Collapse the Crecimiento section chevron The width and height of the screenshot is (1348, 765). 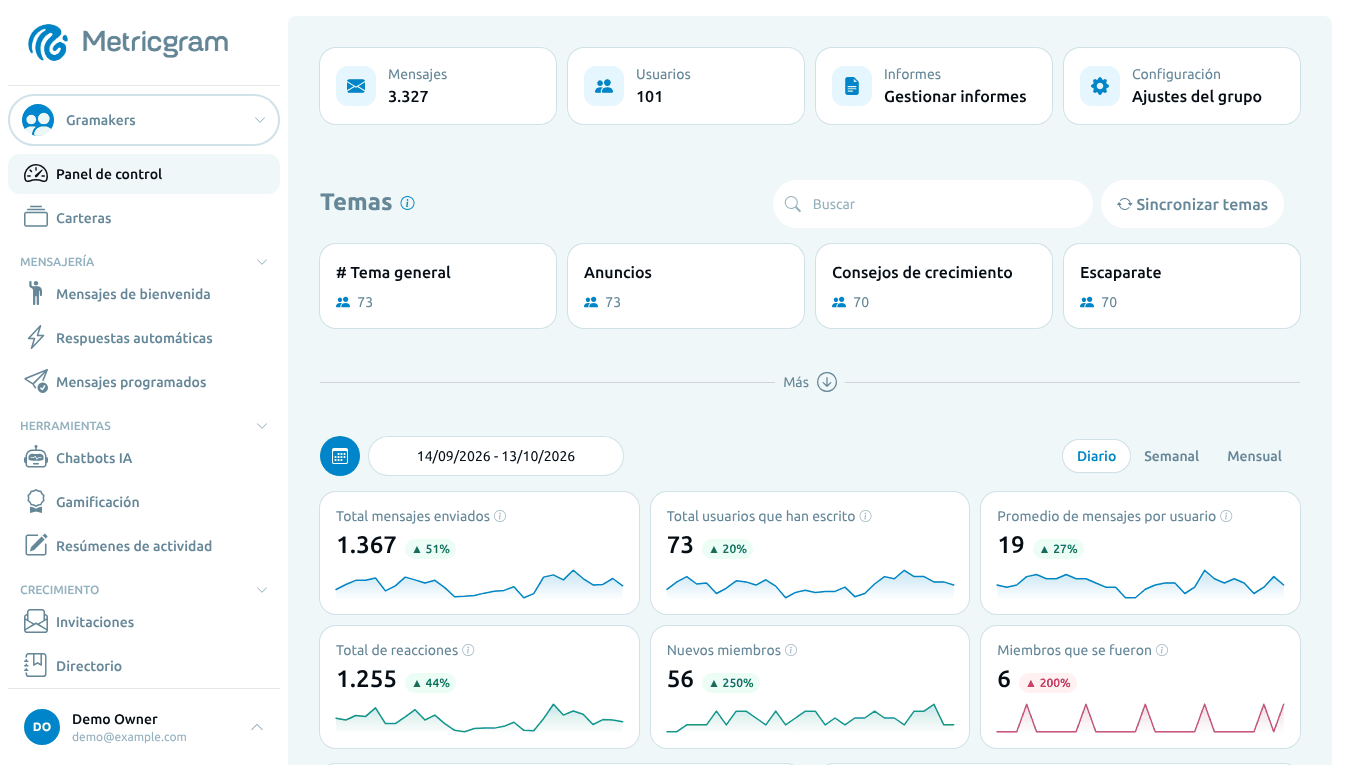tap(262, 590)
